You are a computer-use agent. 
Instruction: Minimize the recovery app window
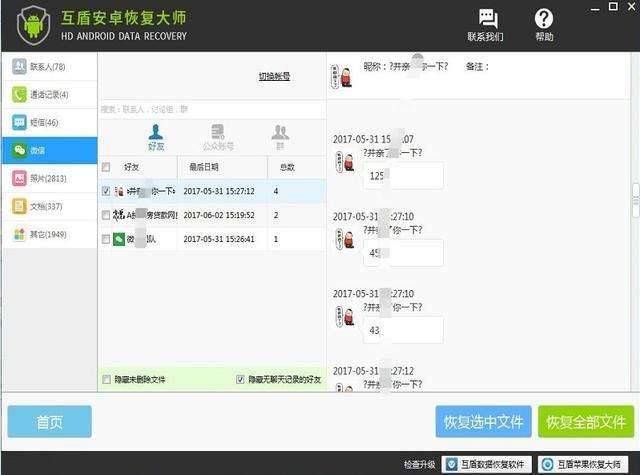(x=595, y=7)
